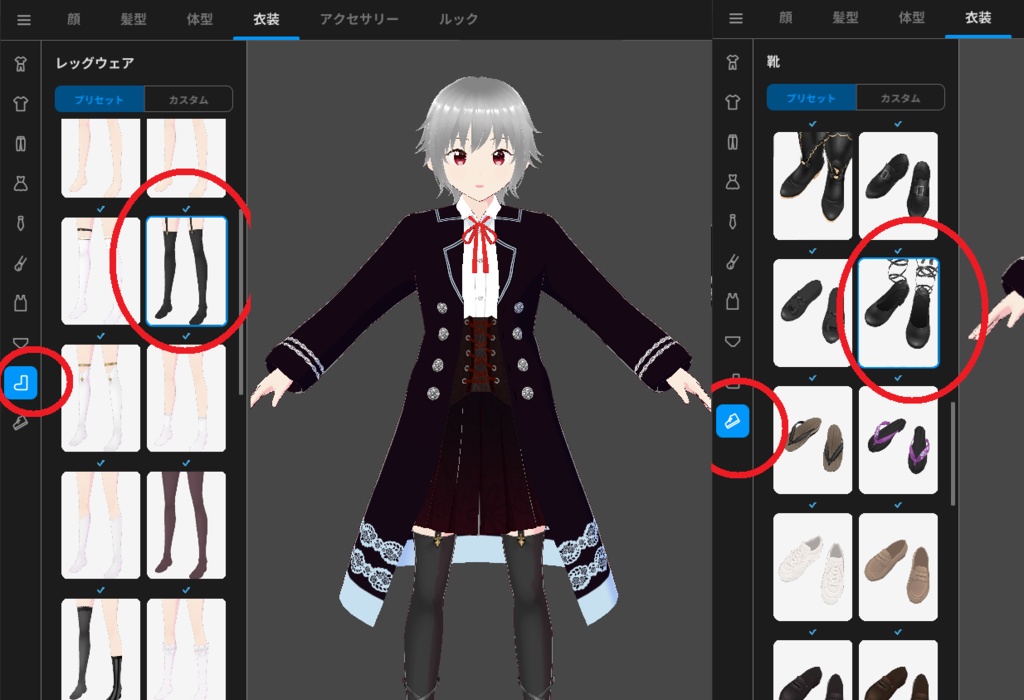
Task: Choose the white thigh-high with gold trim preset
Action: click(101, 398)
